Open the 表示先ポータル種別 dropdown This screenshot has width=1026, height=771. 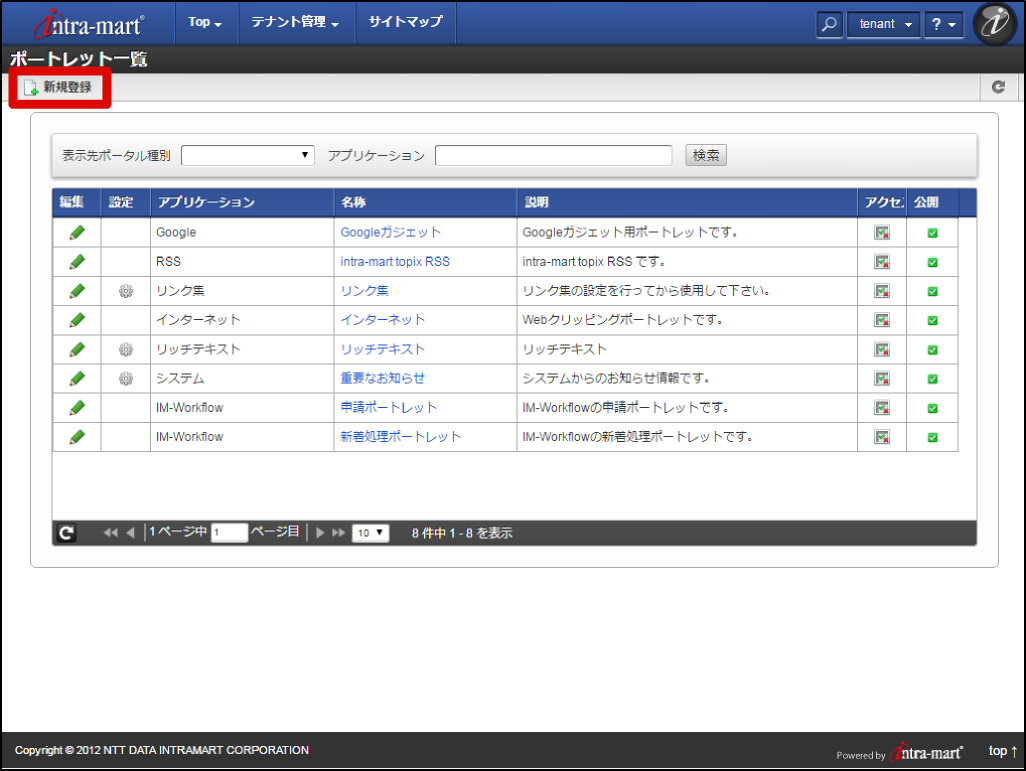point(247,155)
